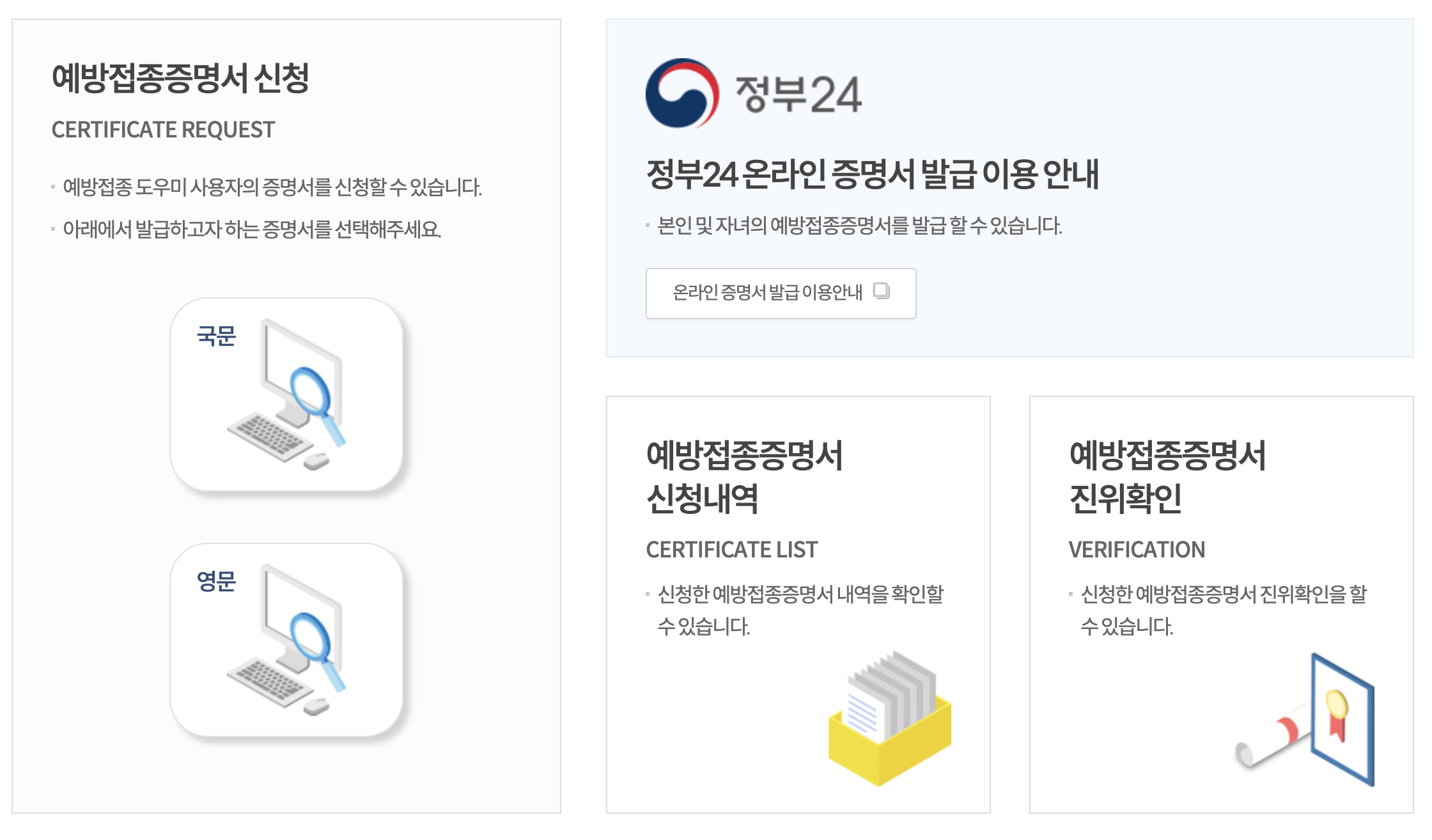Image resolution: width=1432 pixels, height=840 pixels.
Task: Click the 정부24 logo text
Action: (798, 95)
